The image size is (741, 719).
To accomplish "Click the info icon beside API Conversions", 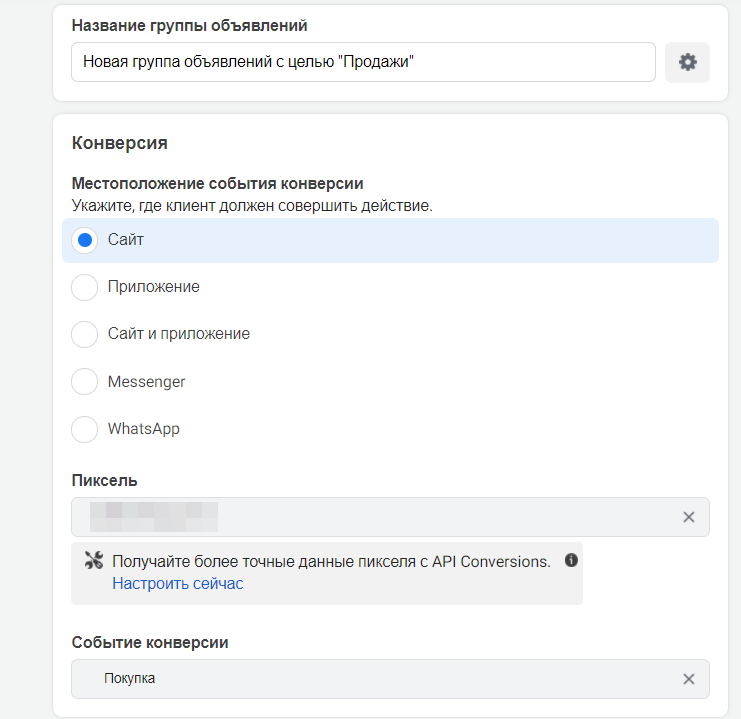I will pos(571,561).
